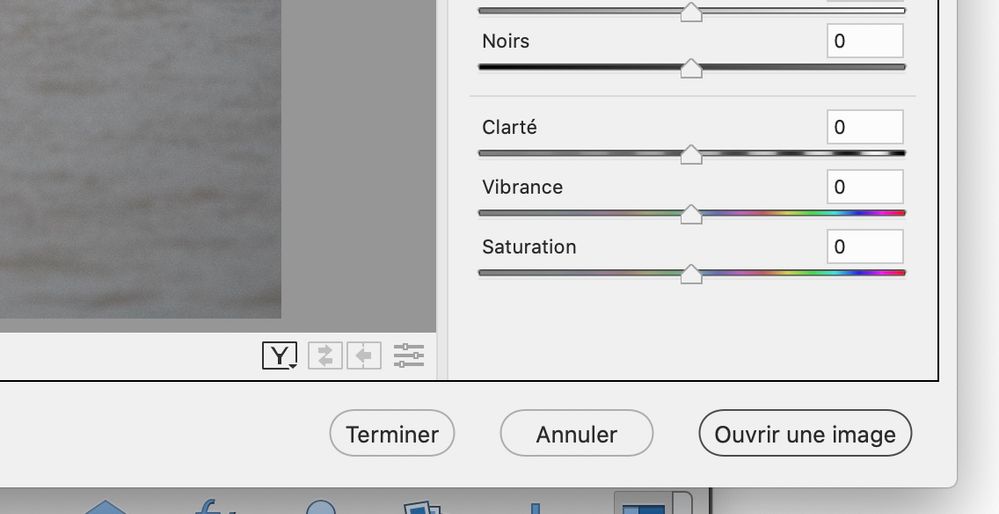Click the Ouvrir une image button
Viewport: 999px width, 514px height.
(805, 433)
